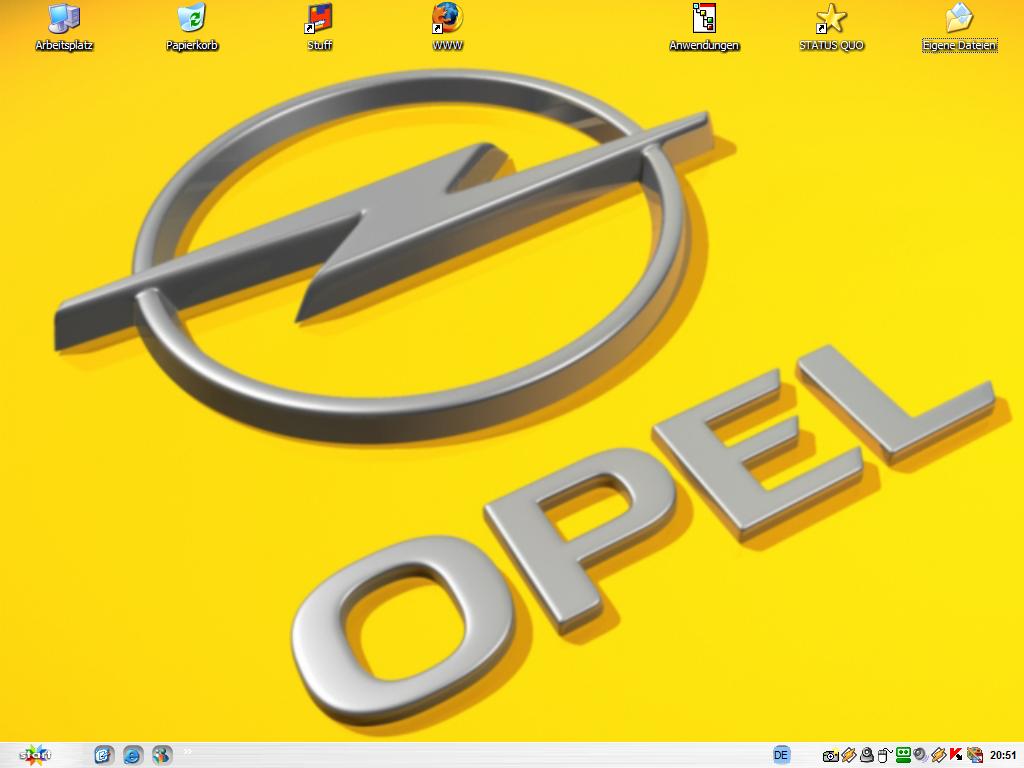
Task: Open the Kaspersky red K tray icon
Action: click(956, 756)
